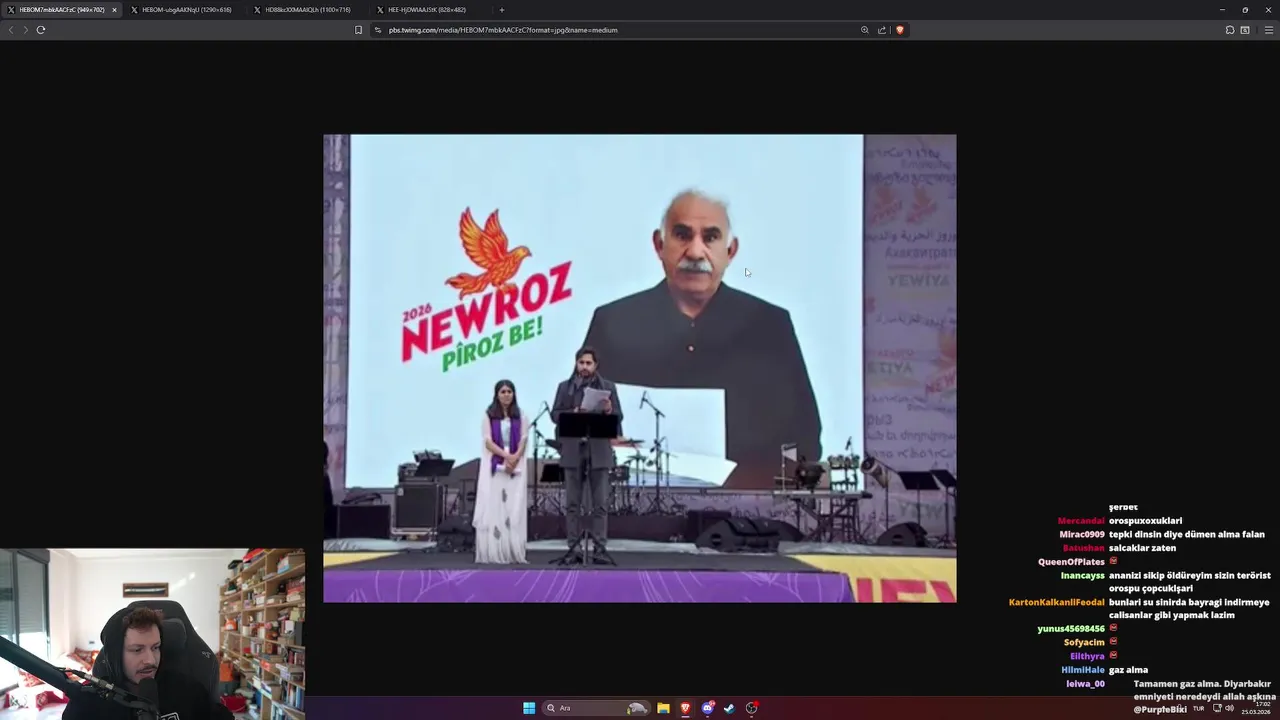Open Steam from the taskbar
The height and width of the screenshot is (720, 1280).
coord(729,708)
